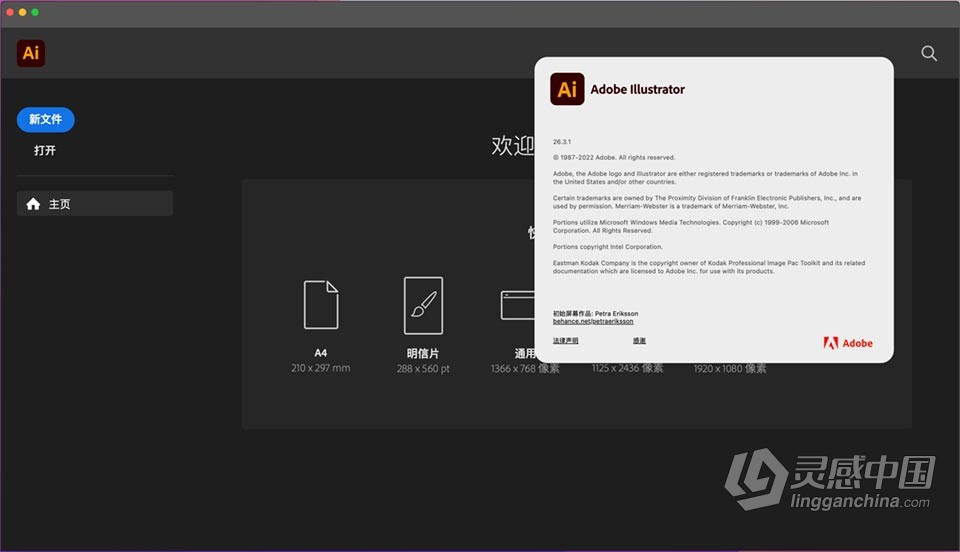
Task: Open search with the magnifier icon
Action: (x=929, y=53)
